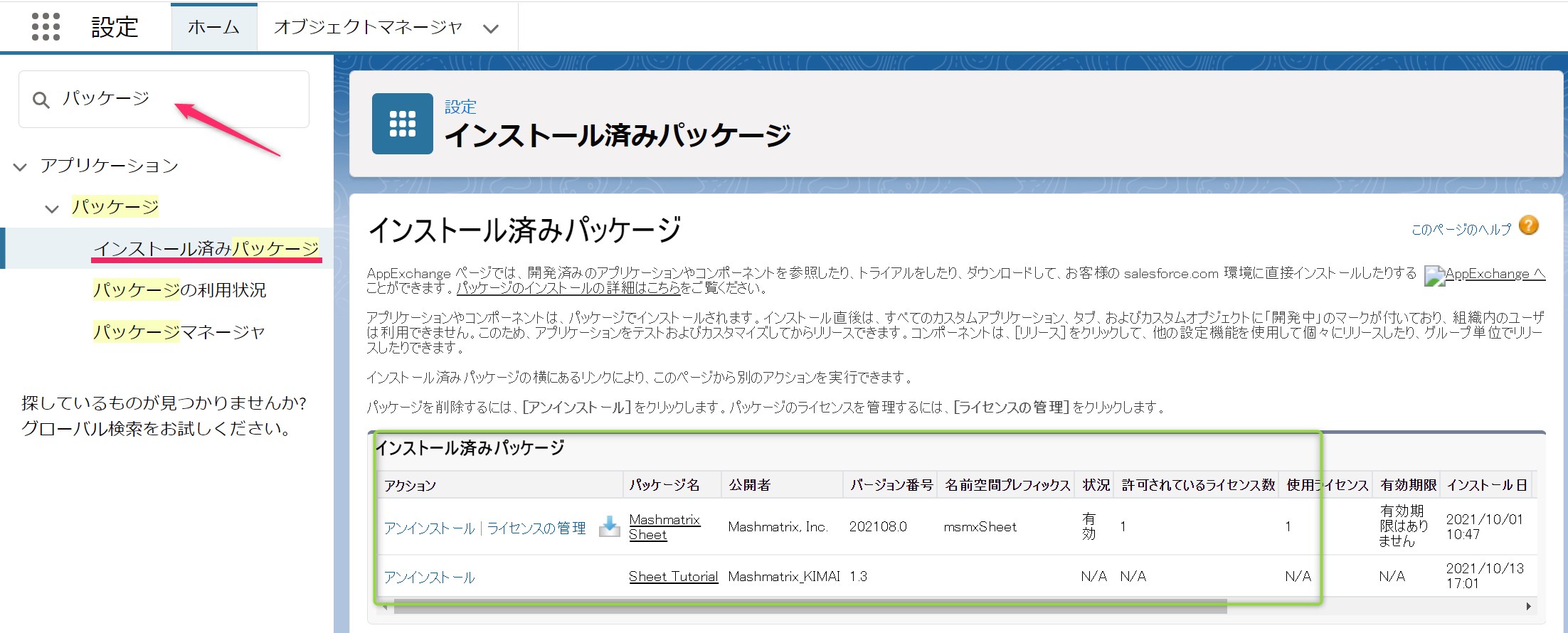Click the orange help question mark icon

1528,225
